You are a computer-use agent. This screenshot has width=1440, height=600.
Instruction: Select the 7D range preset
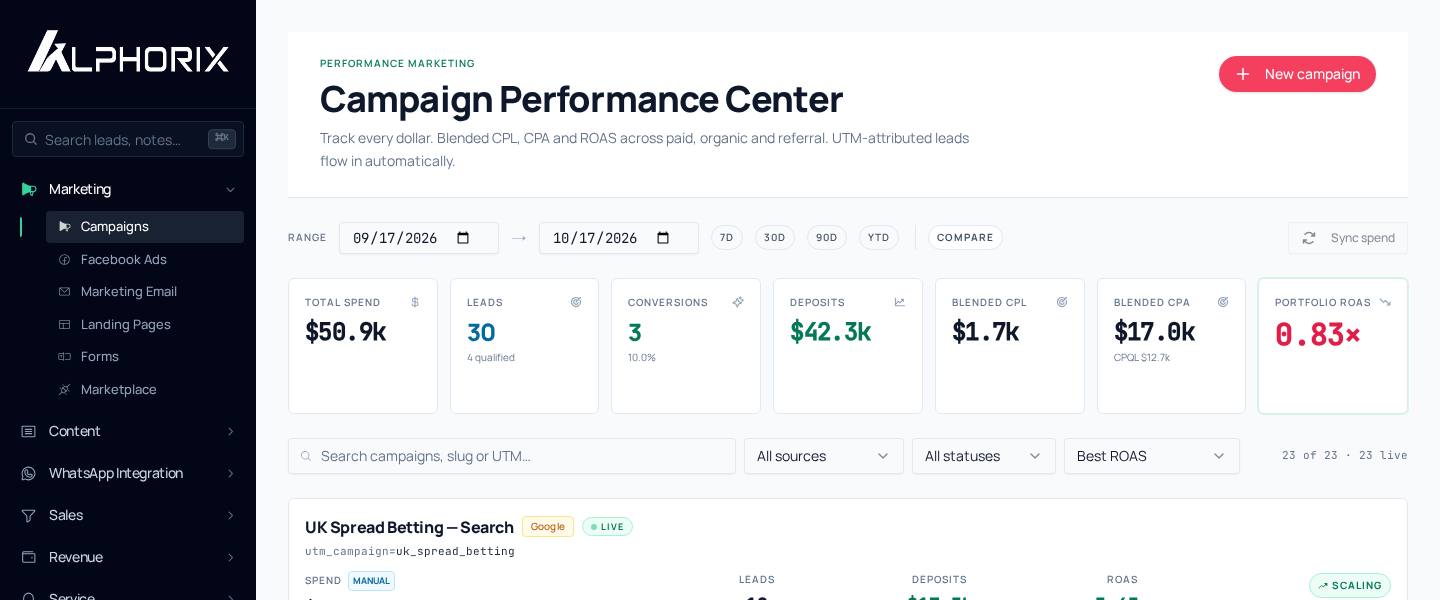click(727, 238)
